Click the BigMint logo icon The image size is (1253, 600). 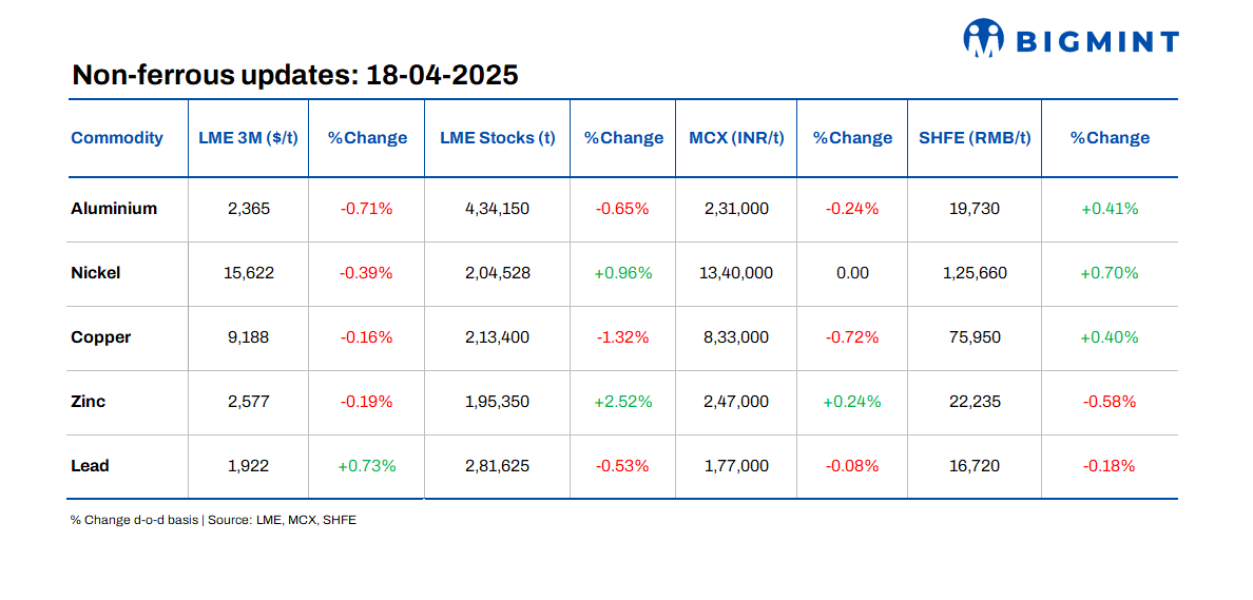pos(983,39)
